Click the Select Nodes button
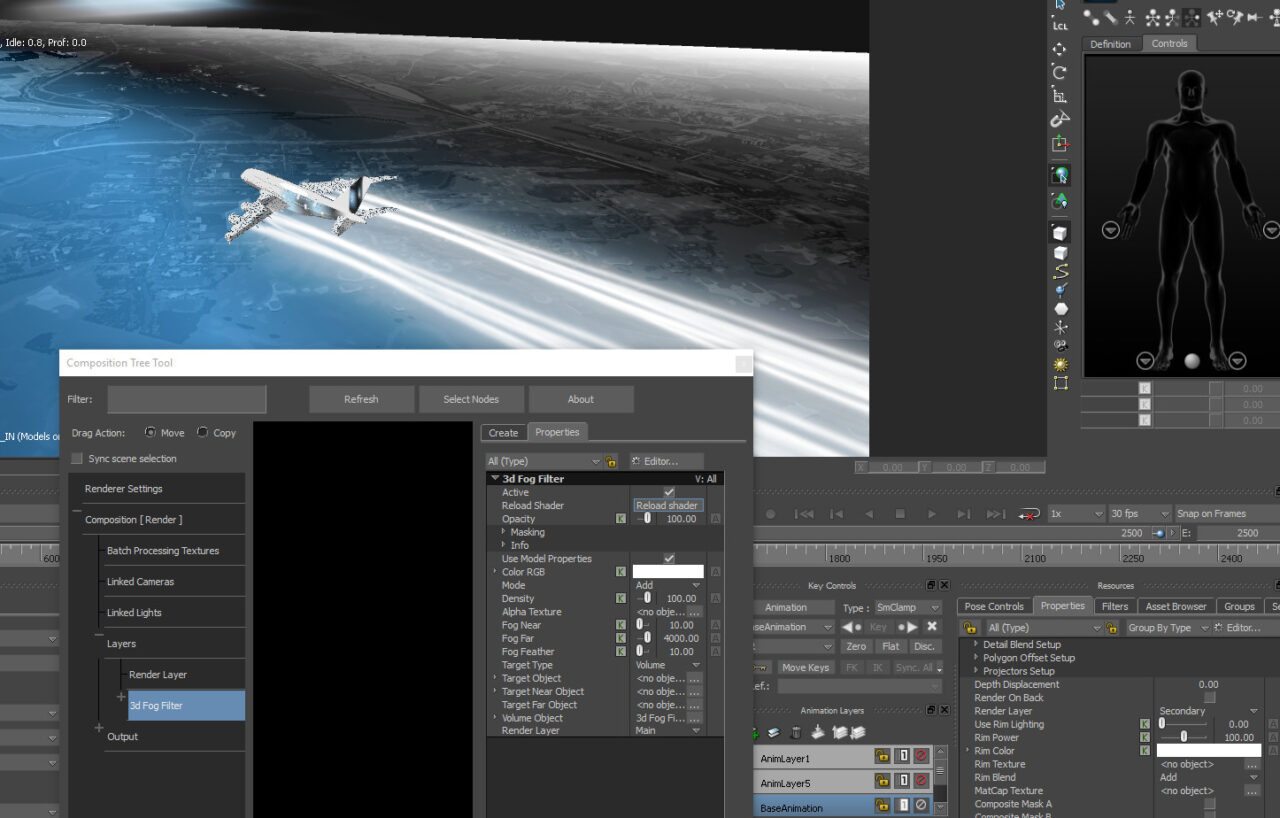 [x=471, y=399]
